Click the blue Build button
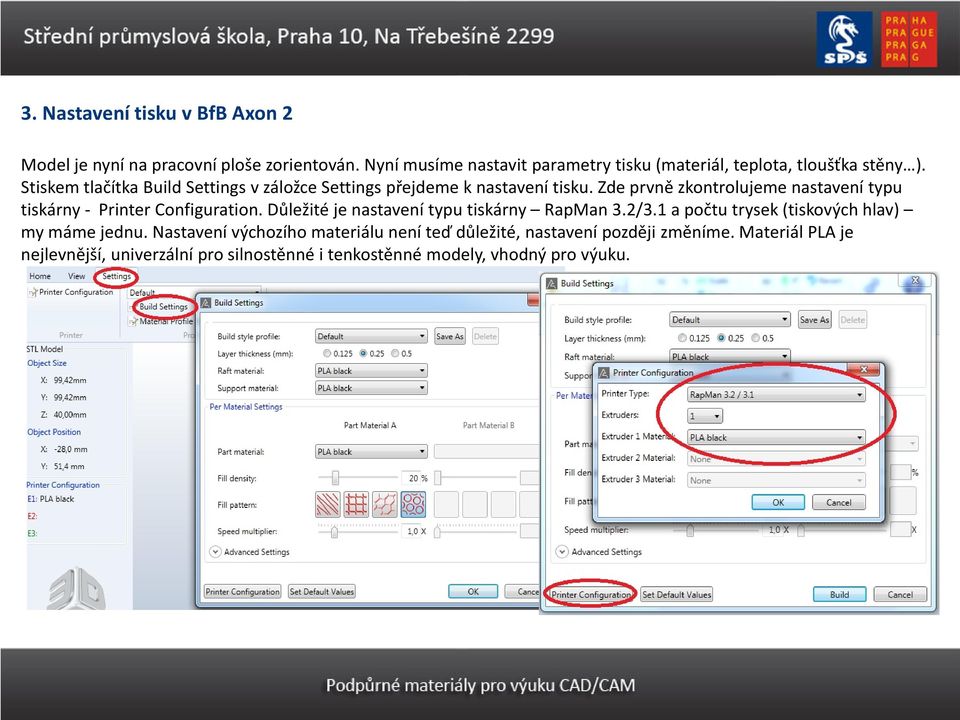960x720 pixels. click(x=839, y=594)
